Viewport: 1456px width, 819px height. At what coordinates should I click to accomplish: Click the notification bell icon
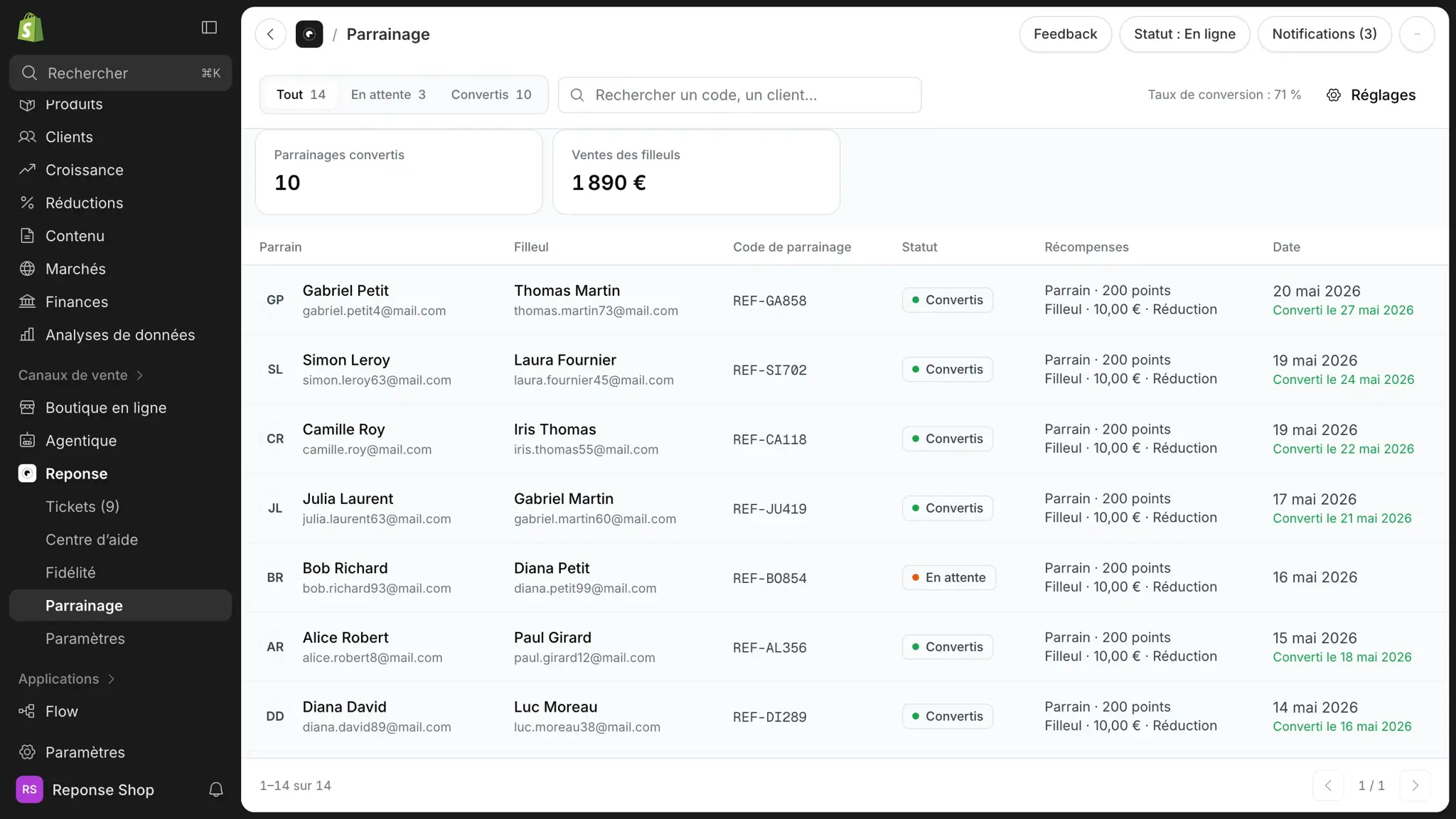(216, 790)
